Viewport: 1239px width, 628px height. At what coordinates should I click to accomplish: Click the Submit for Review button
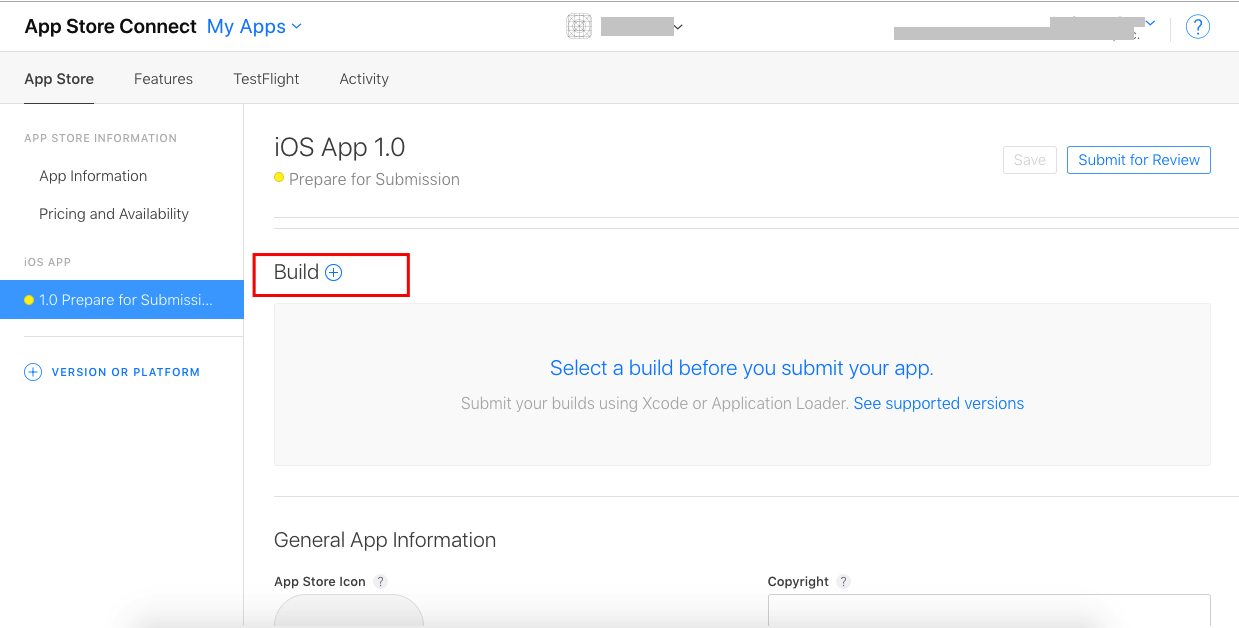point(1139,160)
